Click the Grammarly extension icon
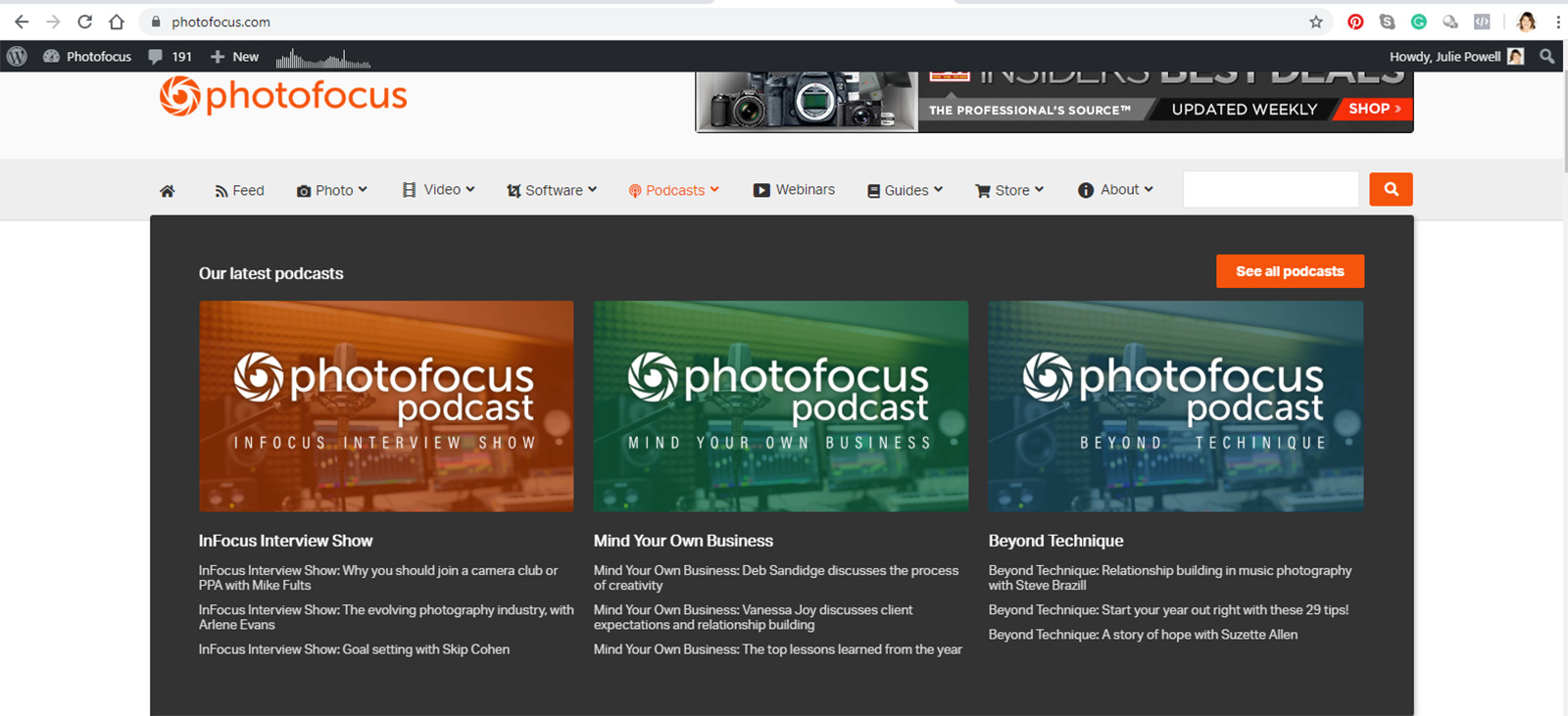1568x716 pixels. tap(1418, 22)
